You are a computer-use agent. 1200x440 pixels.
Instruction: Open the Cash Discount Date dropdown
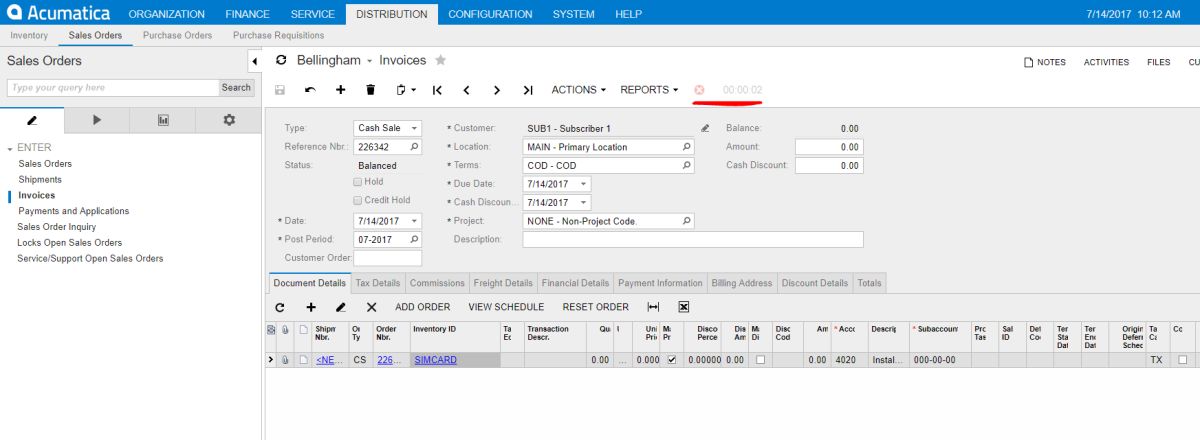[584, 202]
